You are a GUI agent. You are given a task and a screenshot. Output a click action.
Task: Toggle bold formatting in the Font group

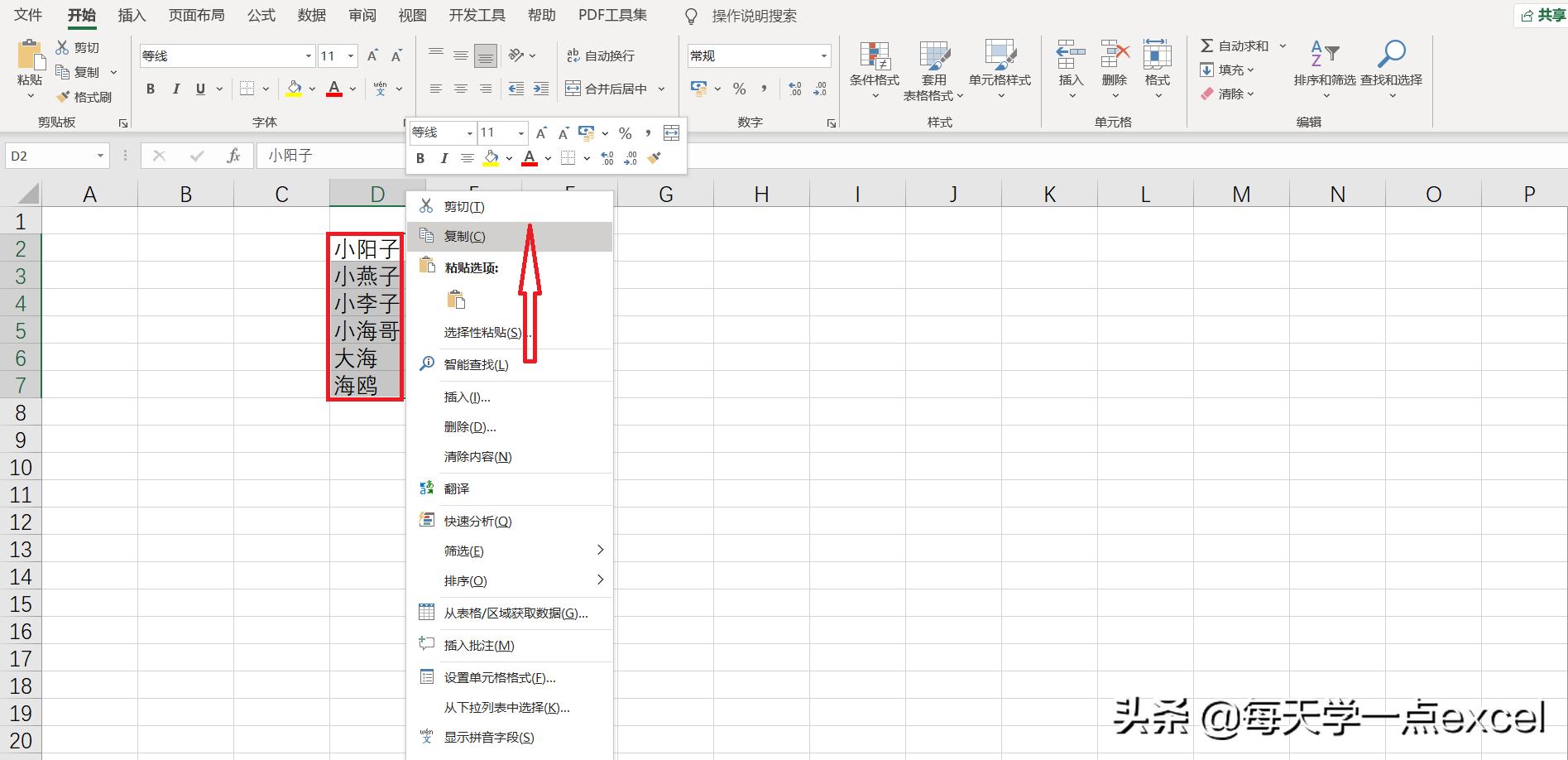click(x=150, y=89)
